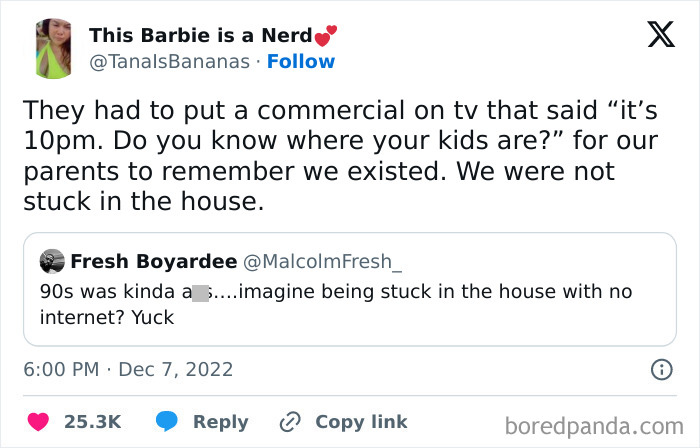Image resolution: width=700 pixels, height=448 pixels.
Task: Like the tweet with the heart icon
Action: pos(38,422)
